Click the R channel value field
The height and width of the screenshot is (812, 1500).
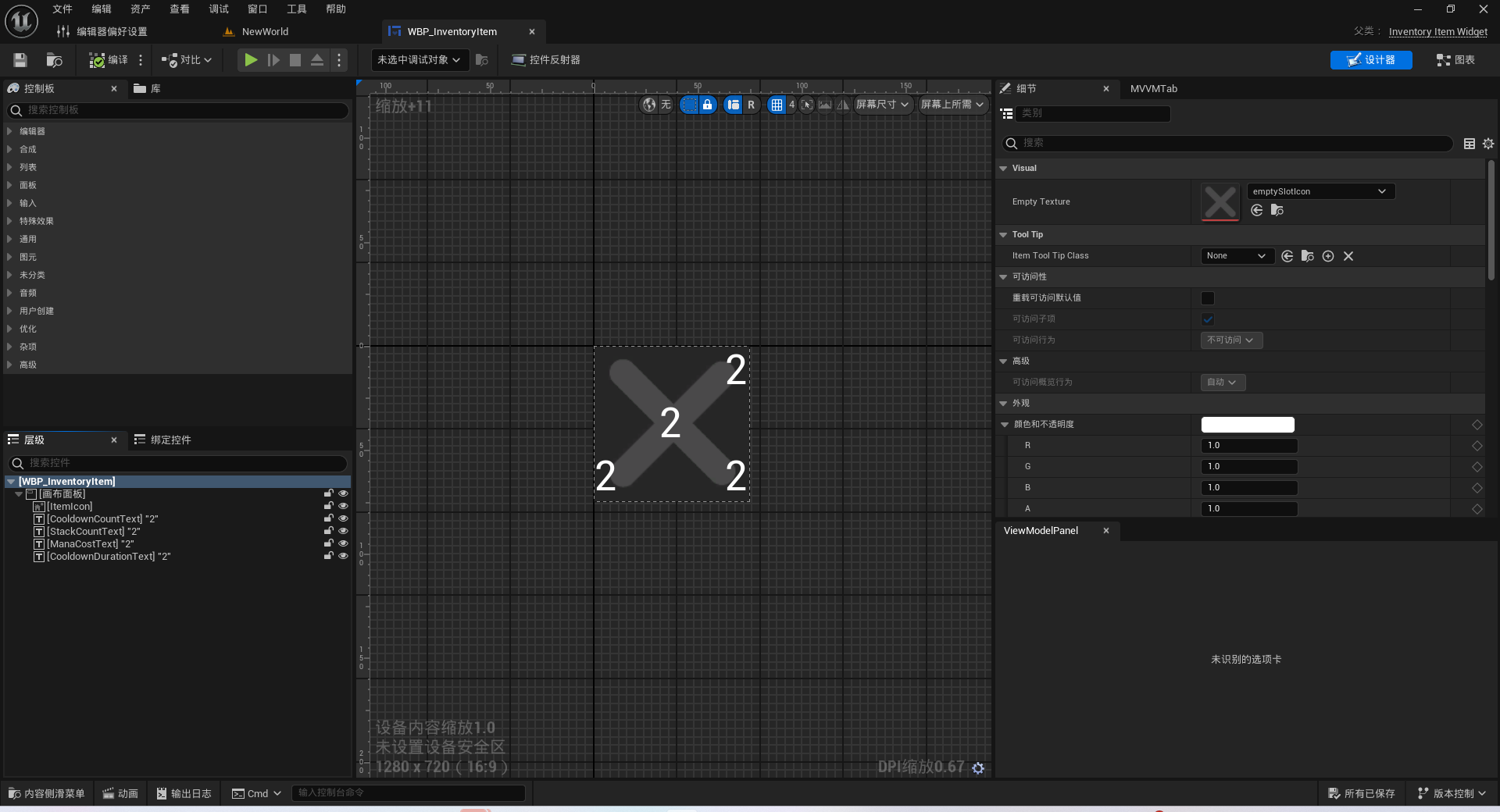coord(1249,446)
